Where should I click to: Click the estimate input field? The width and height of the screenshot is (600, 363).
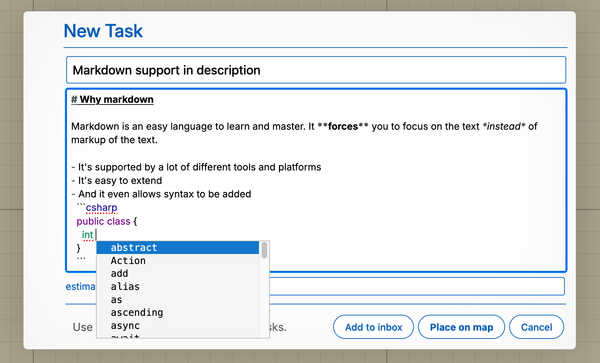[x=417, y=286]
